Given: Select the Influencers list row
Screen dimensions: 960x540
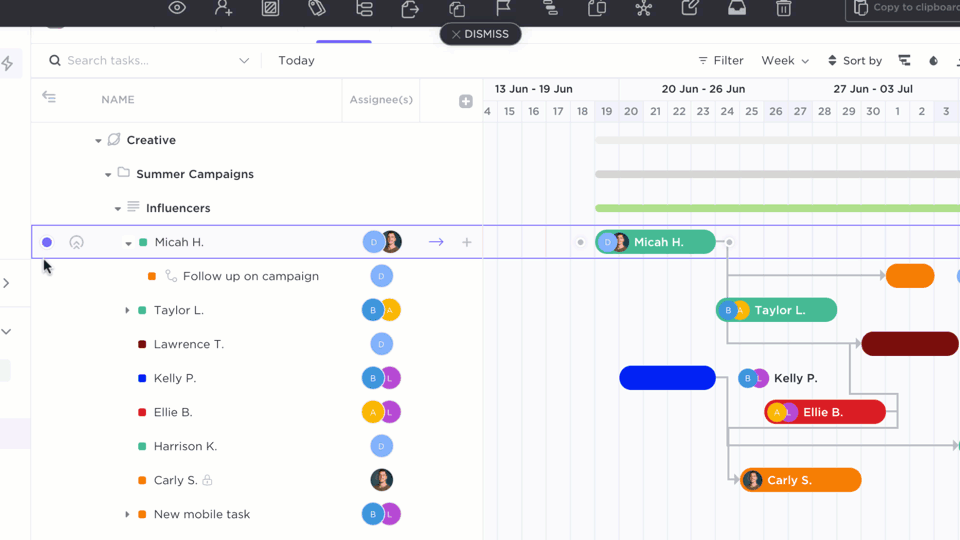Looking at the screenshot, I should point(178,208).
